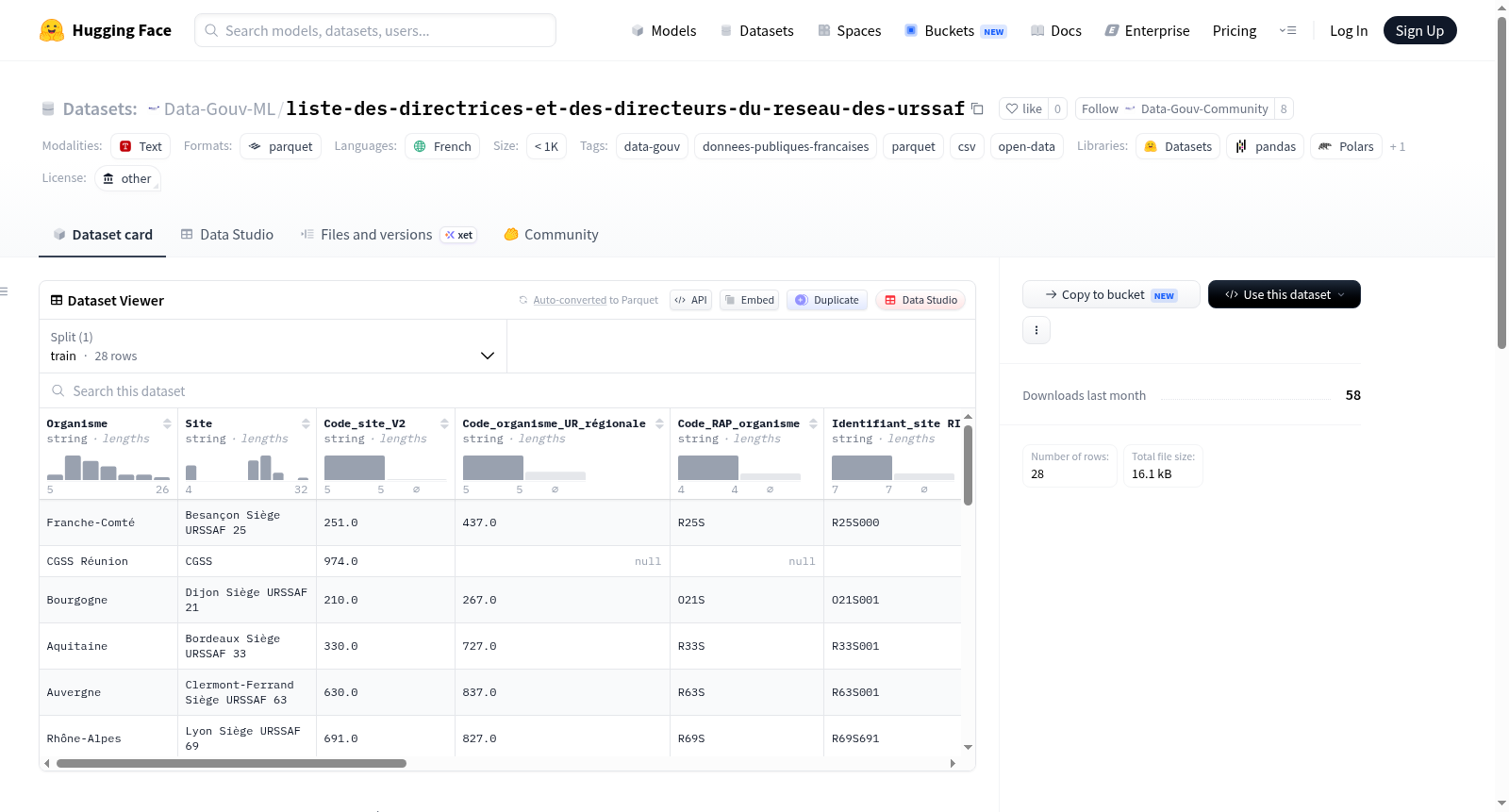Open Docs page
The width and height of the screenshot is (1509, 812).
click(x=1055, y=31)
